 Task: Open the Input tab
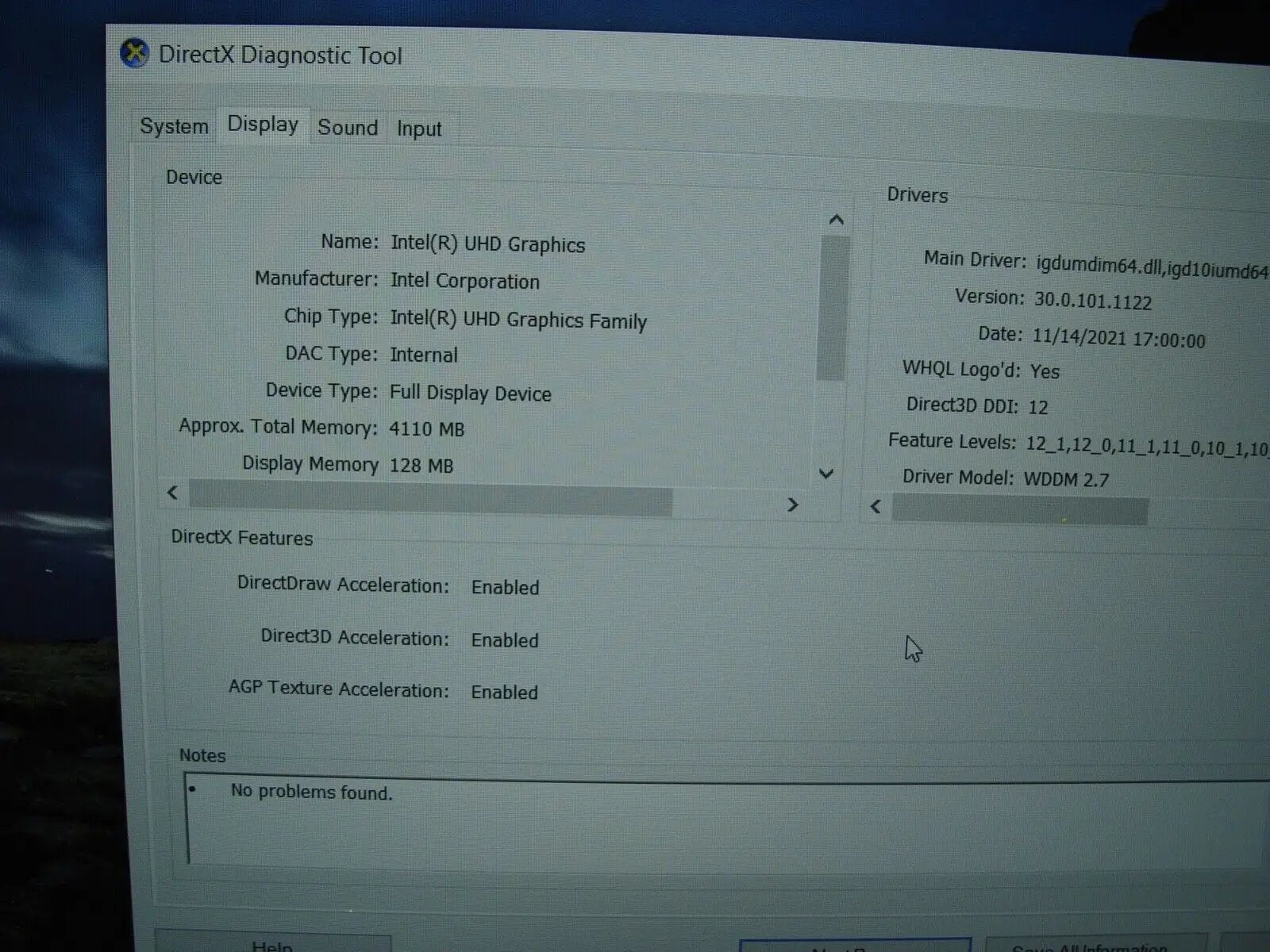[x=419, y=129]
